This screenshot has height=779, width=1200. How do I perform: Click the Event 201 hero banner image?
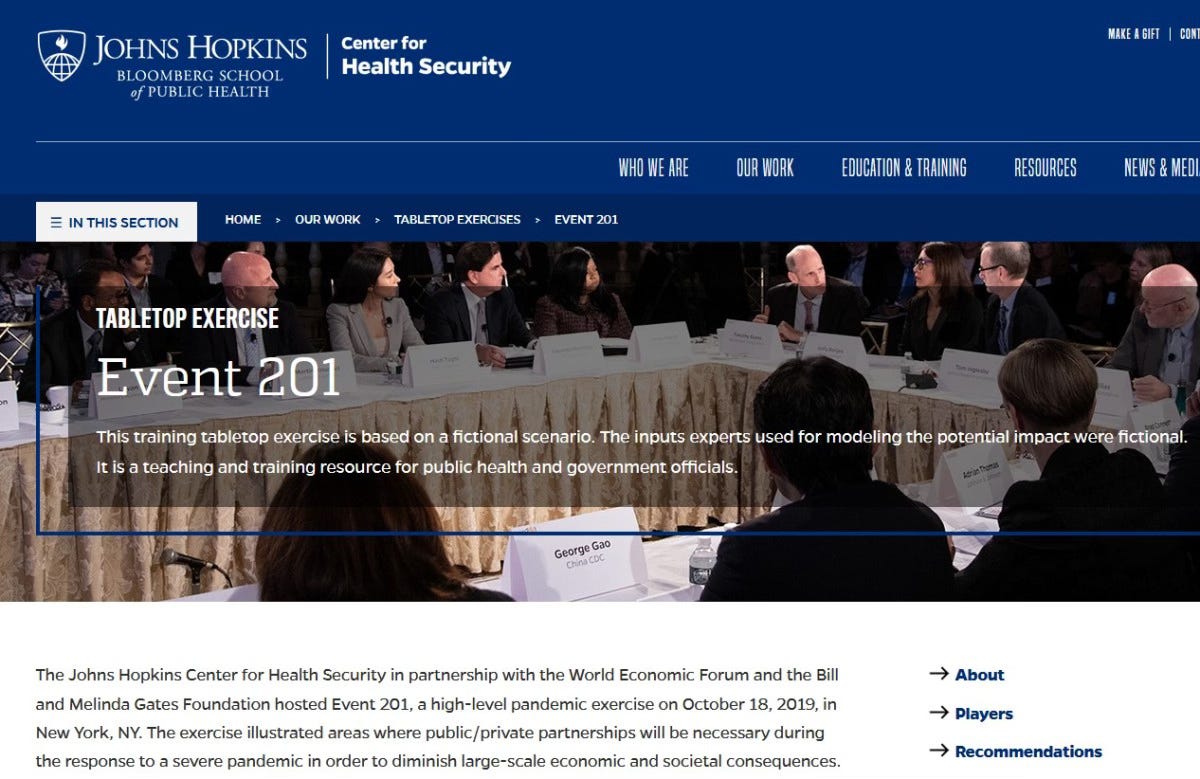click(600, 421)
